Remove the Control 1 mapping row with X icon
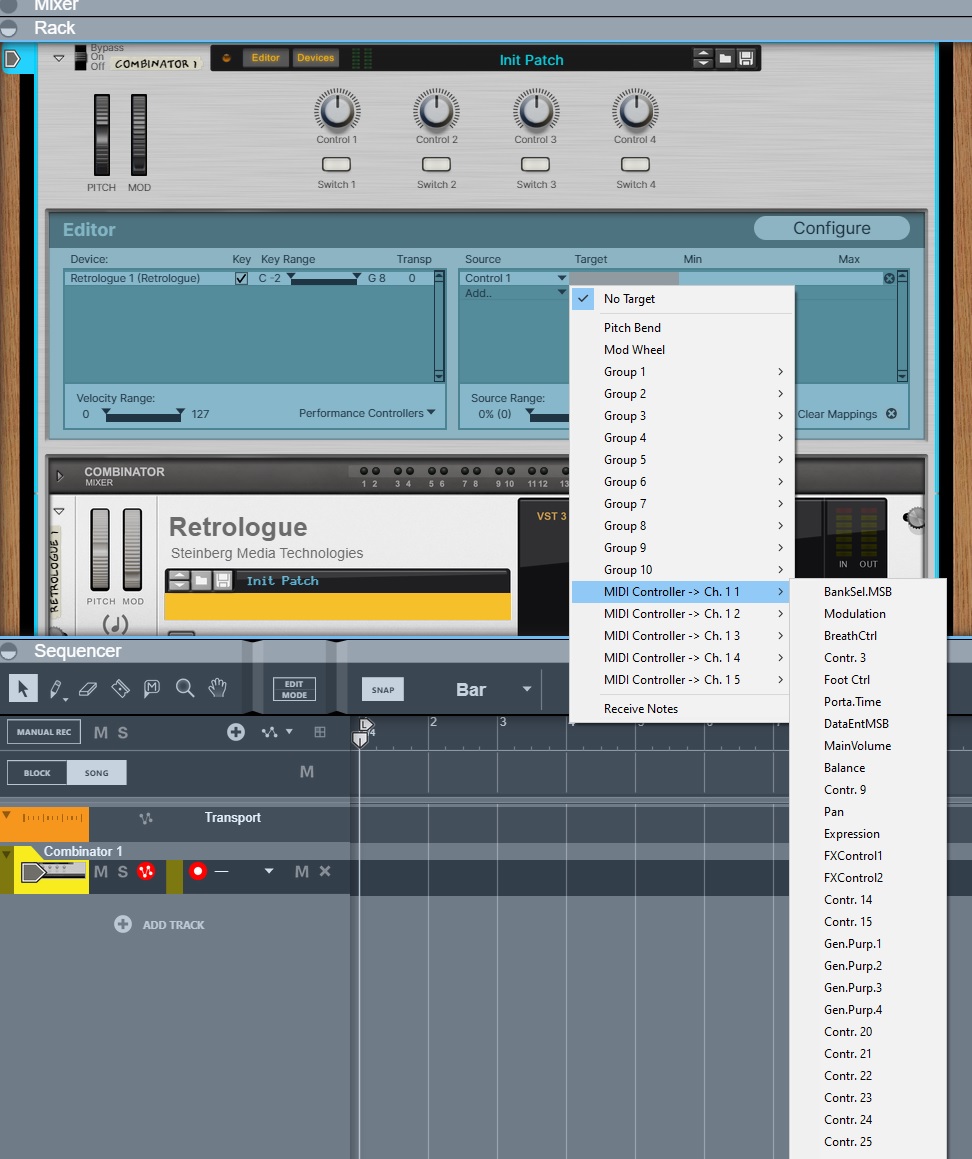 (x=889, y=279)
